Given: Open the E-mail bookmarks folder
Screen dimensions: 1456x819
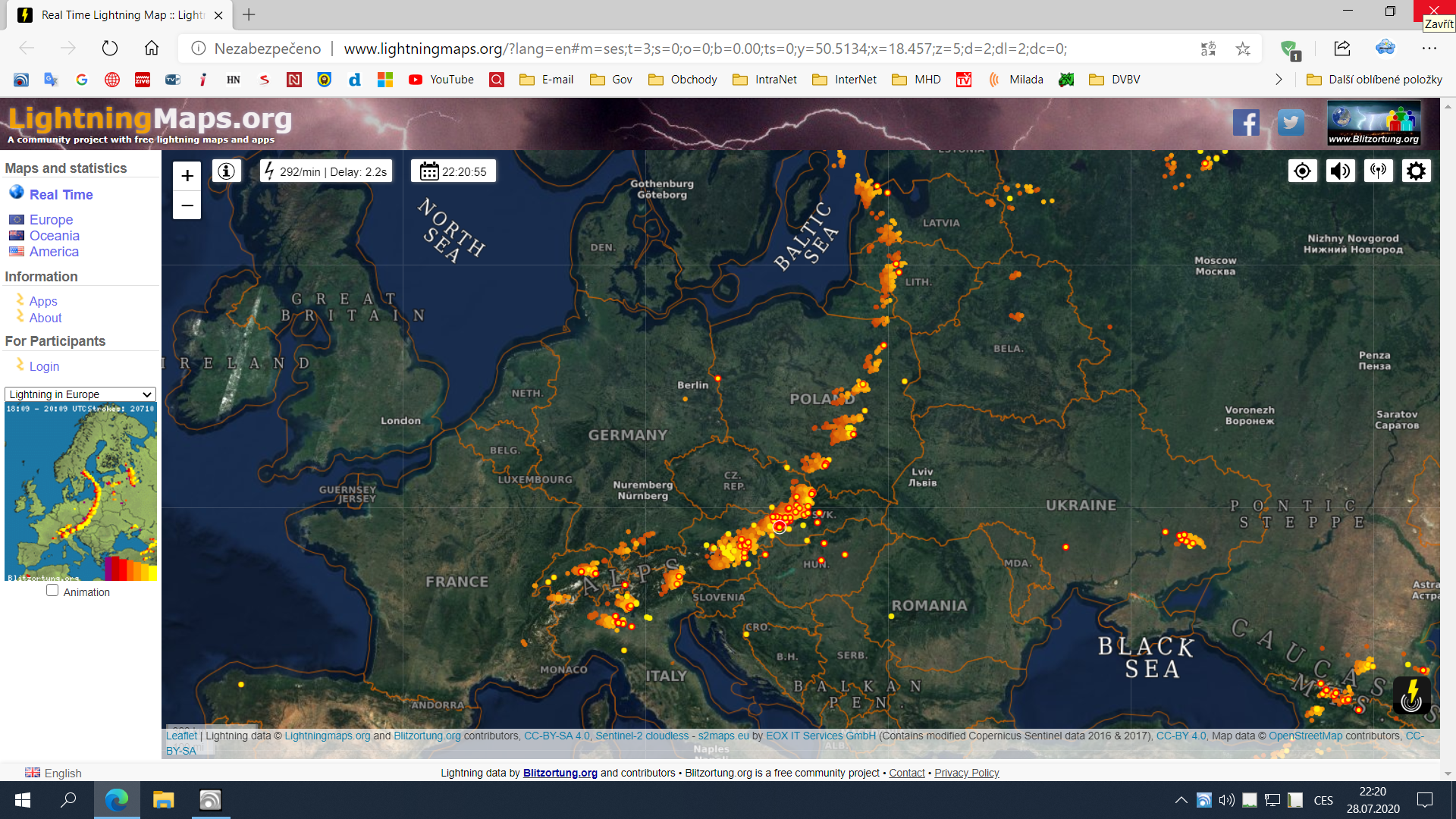Looking at the screenshot, I should tap(546, 80).
